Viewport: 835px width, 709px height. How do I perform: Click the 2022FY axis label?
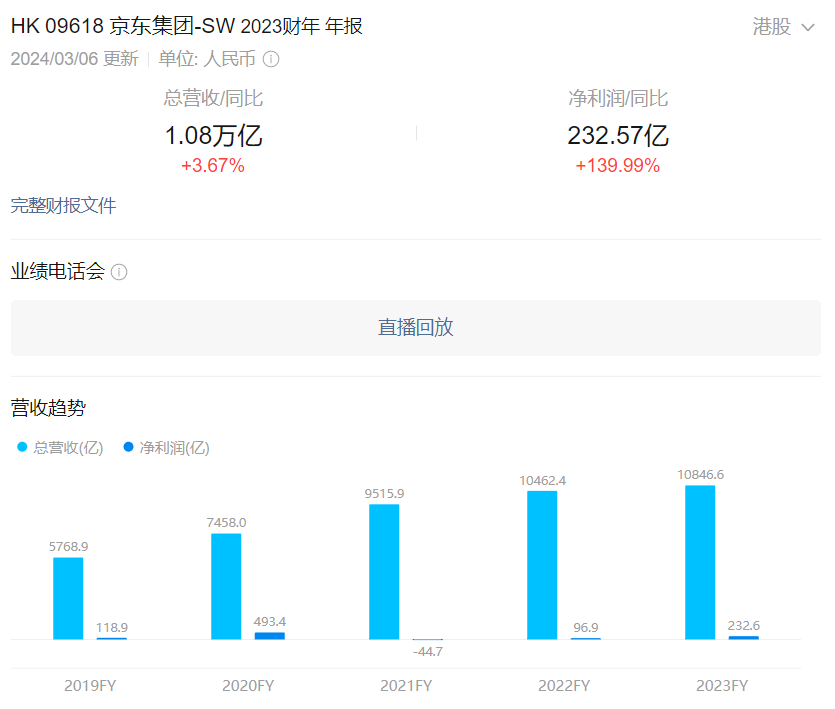[564, 686]
